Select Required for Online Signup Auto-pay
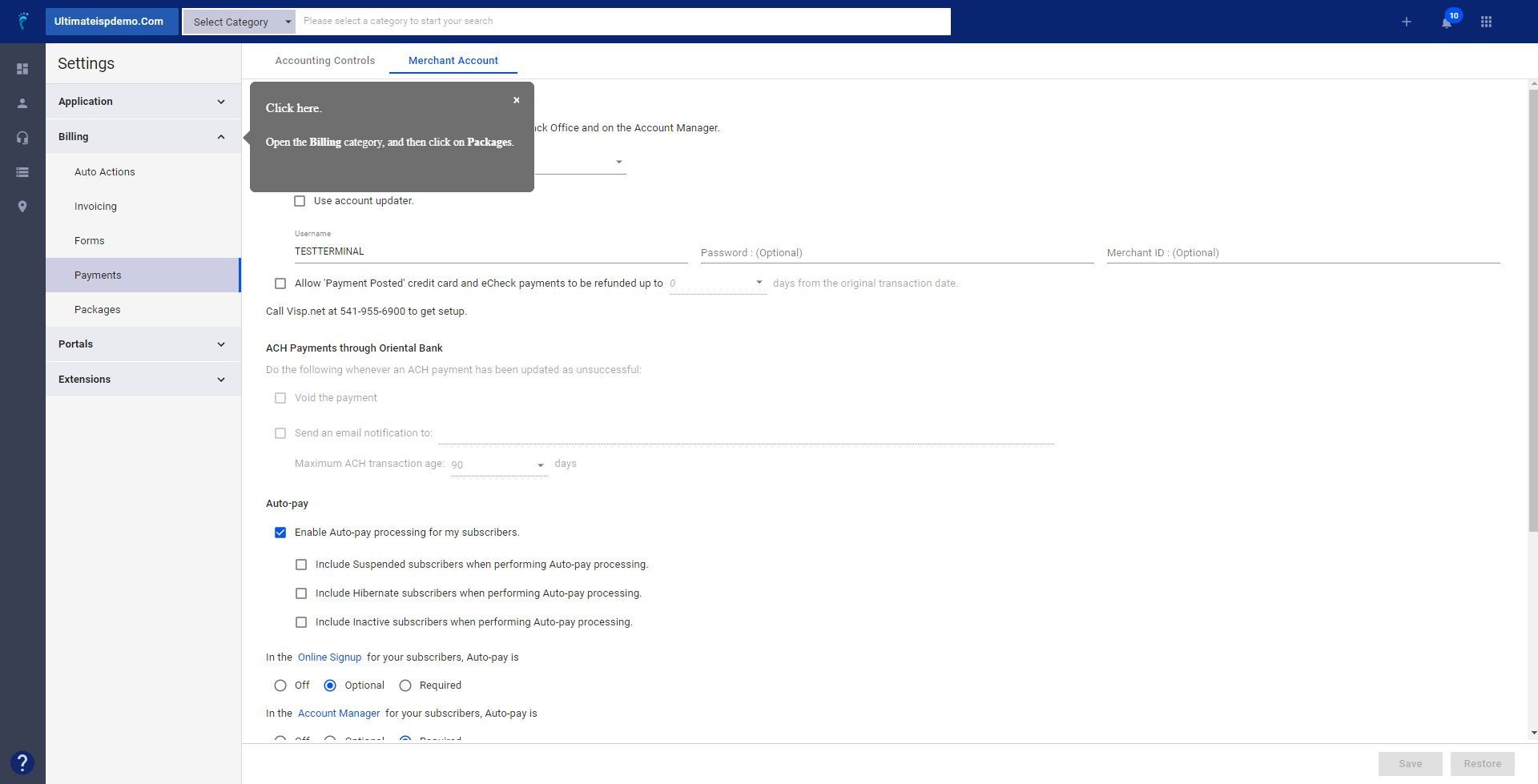This screenshot has height=784, width=1538. 405,685
